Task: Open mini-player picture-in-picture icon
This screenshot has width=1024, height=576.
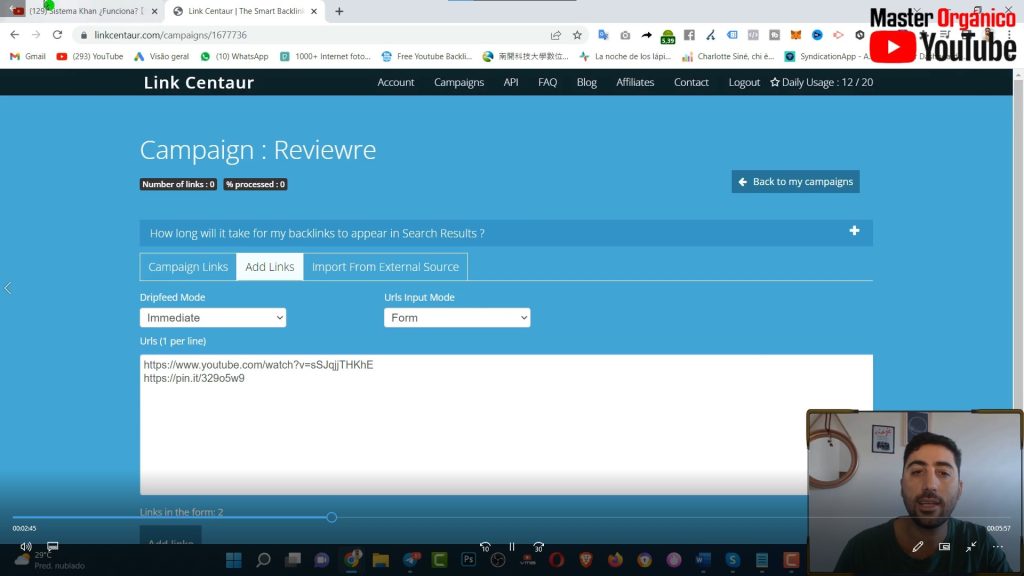Action: 944,547
